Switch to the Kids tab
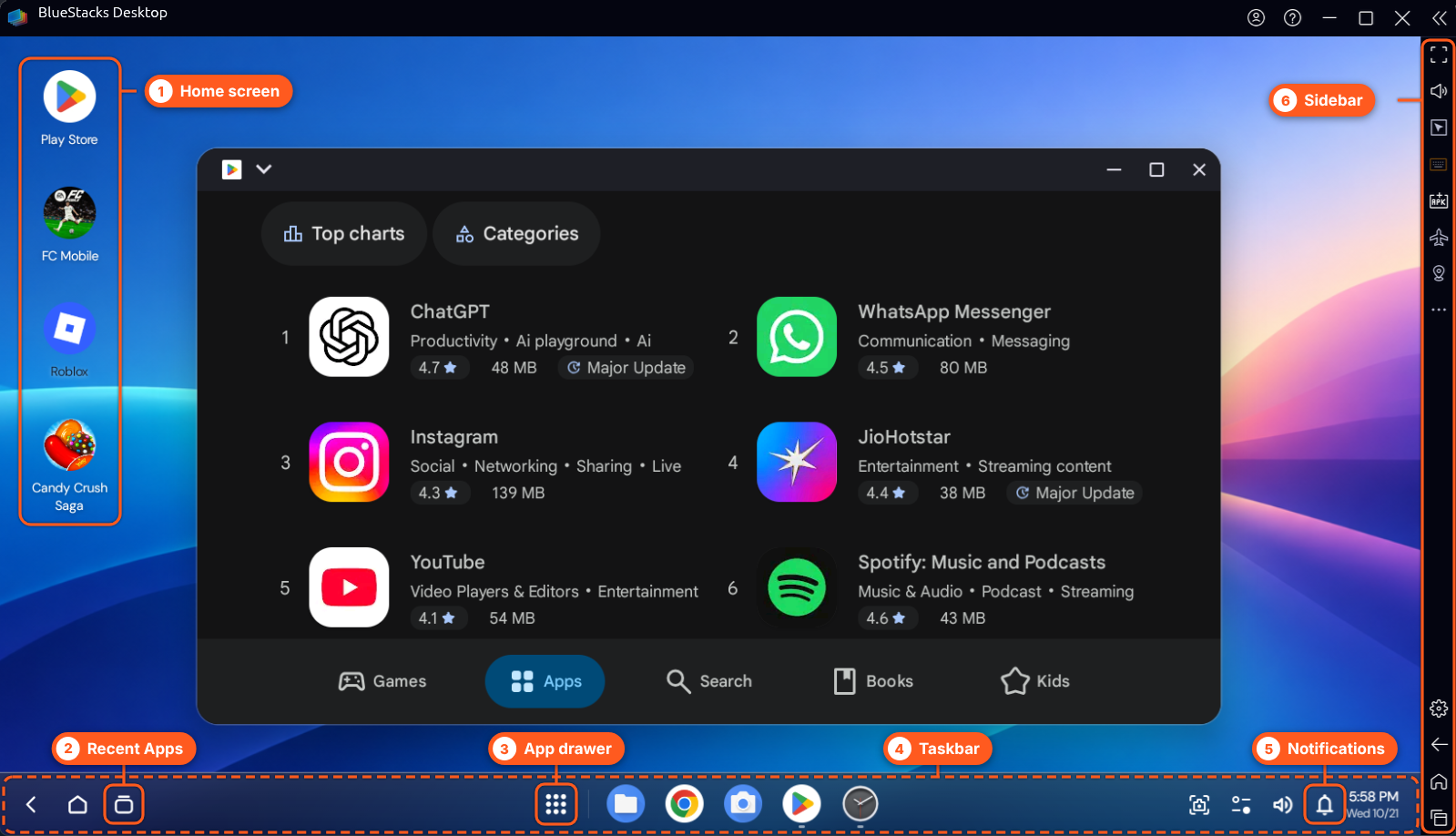This screenshot has height=836, width=1456. tap(1035, 681)
